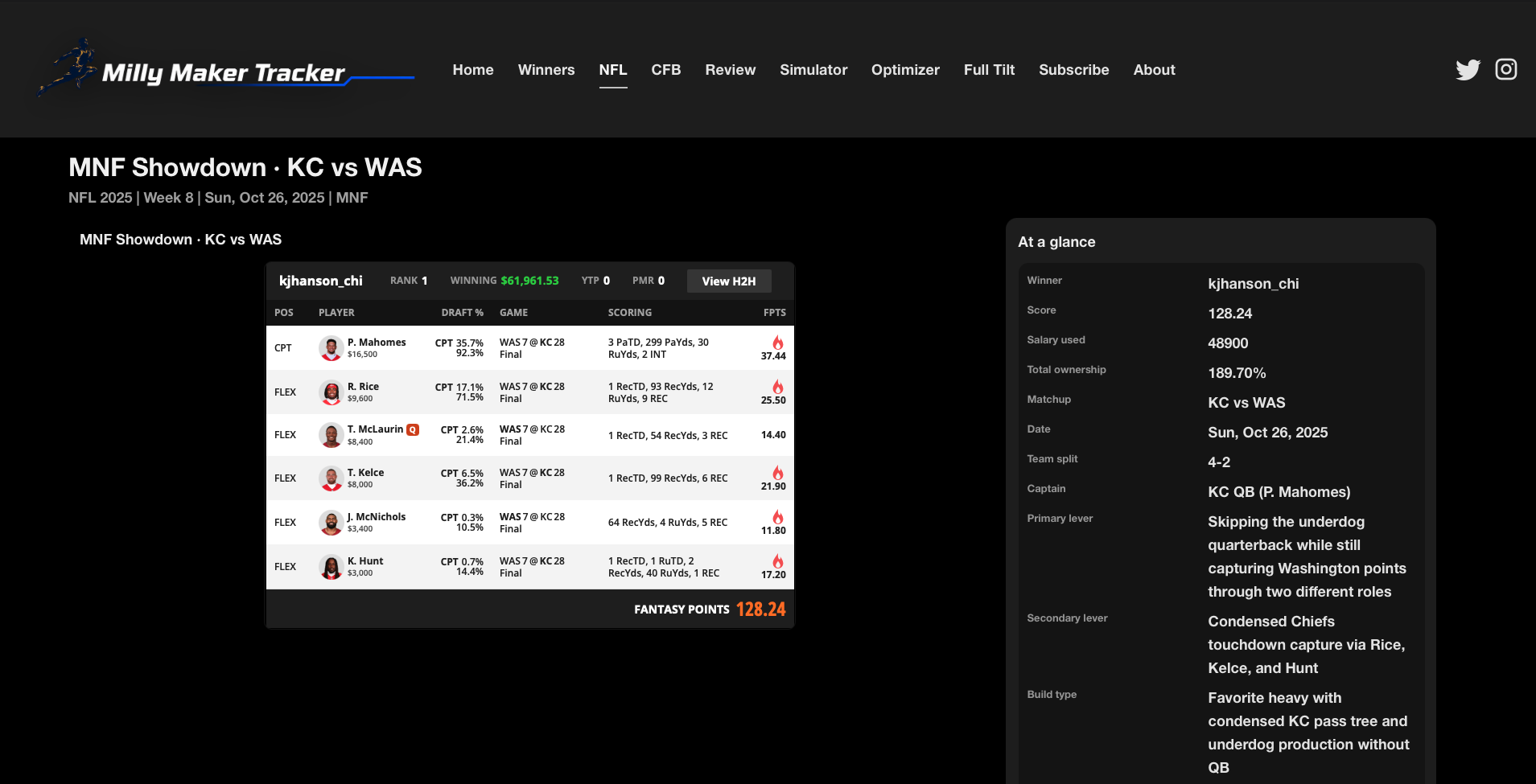1536x784 pixels.
Task: Open the Twitter profile icon
Action: click(1468, 70)
